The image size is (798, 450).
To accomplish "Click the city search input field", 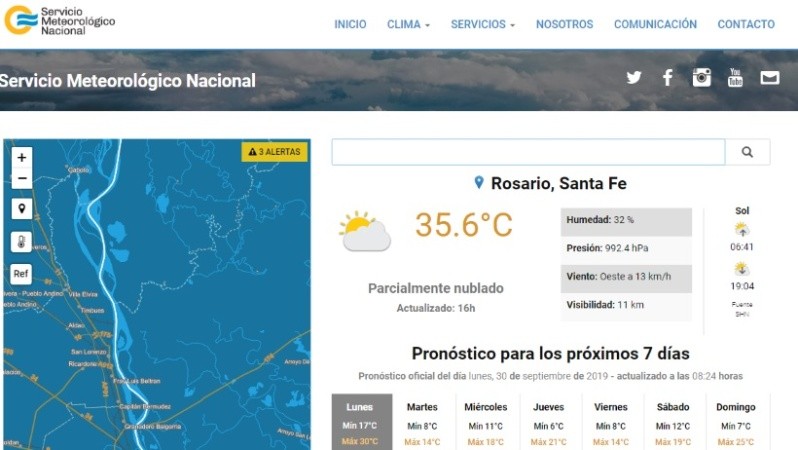I will tap(528, 152).
